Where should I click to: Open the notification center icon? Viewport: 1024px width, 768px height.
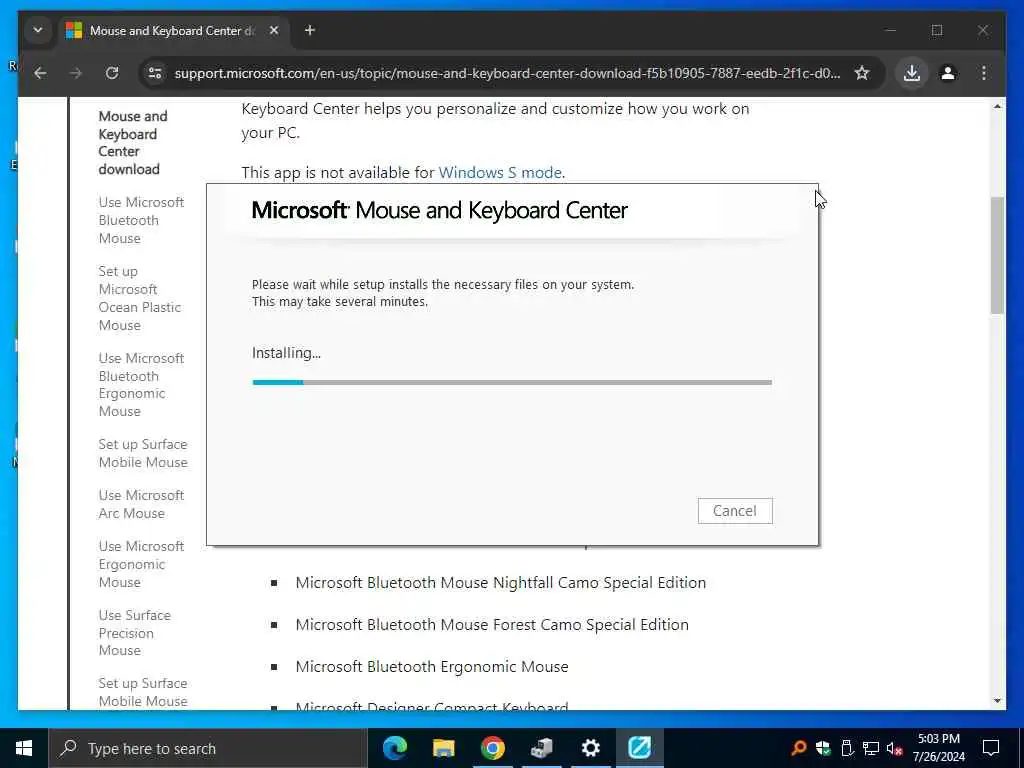tap(991, 748)
